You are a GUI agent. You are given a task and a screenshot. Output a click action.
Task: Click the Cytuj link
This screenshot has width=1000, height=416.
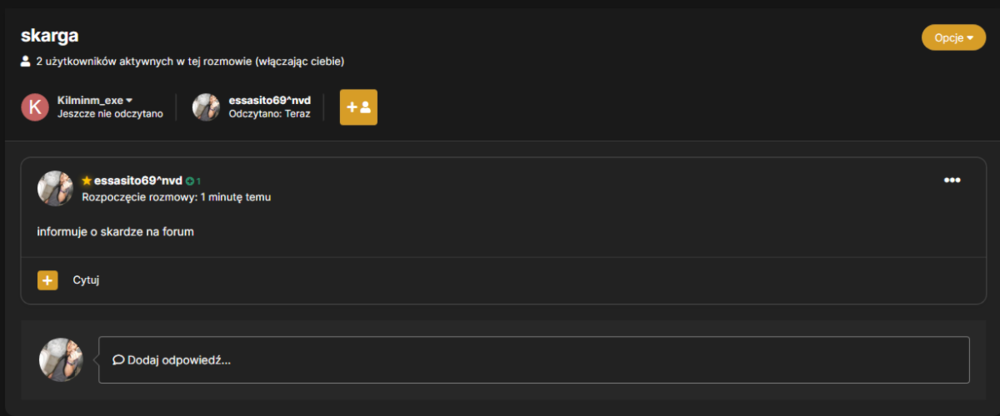pyautogui.click(x=86, y=280)
